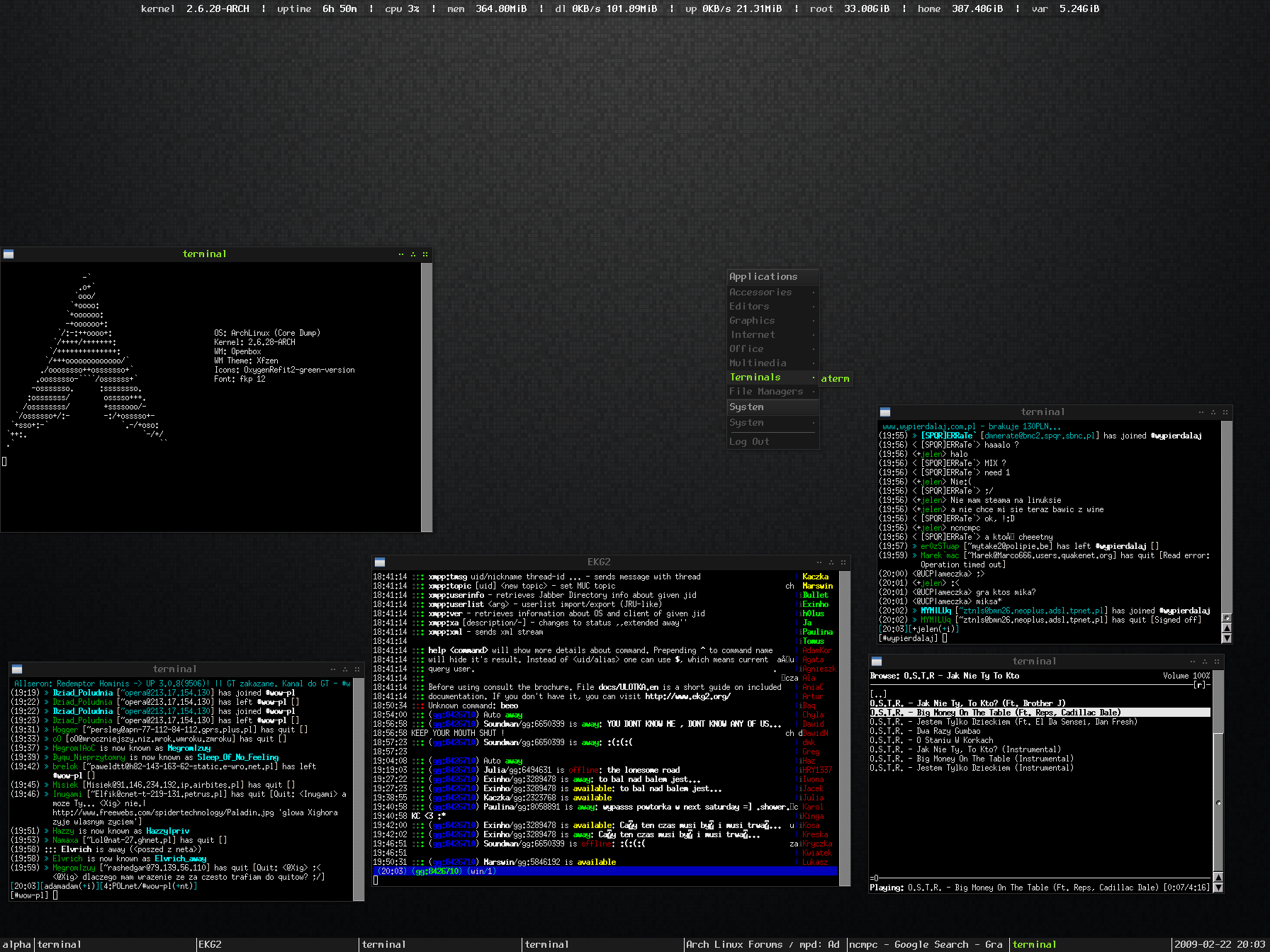Click the ncmpc terminal scrollbar trough
The height and width of the screenshot is (952, 1270).
click(x=1218, y=772)
